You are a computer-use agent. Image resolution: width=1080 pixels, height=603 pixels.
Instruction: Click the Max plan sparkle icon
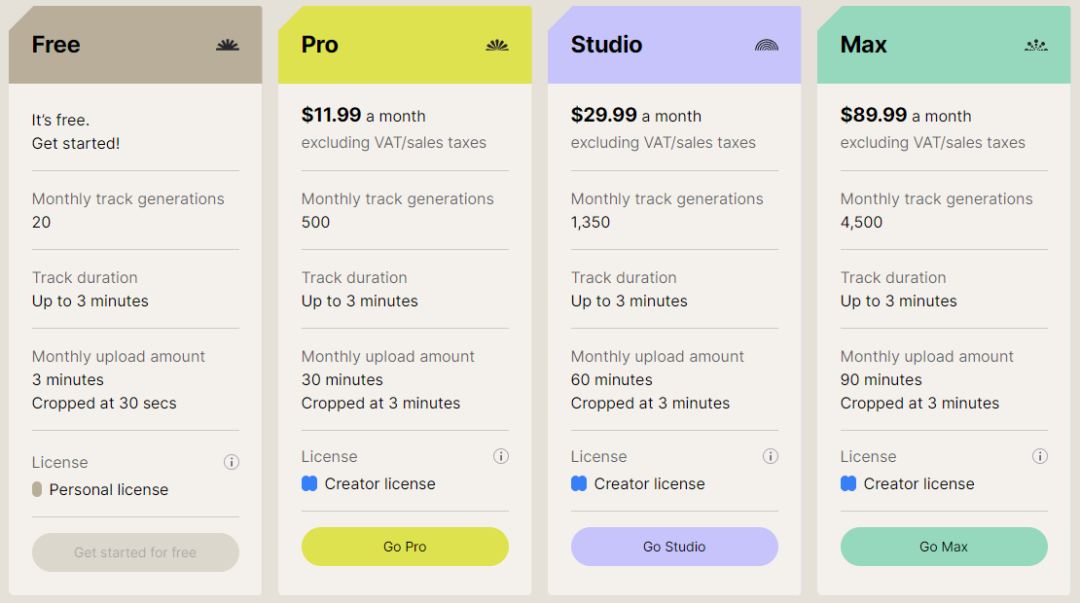point(1036,45)
